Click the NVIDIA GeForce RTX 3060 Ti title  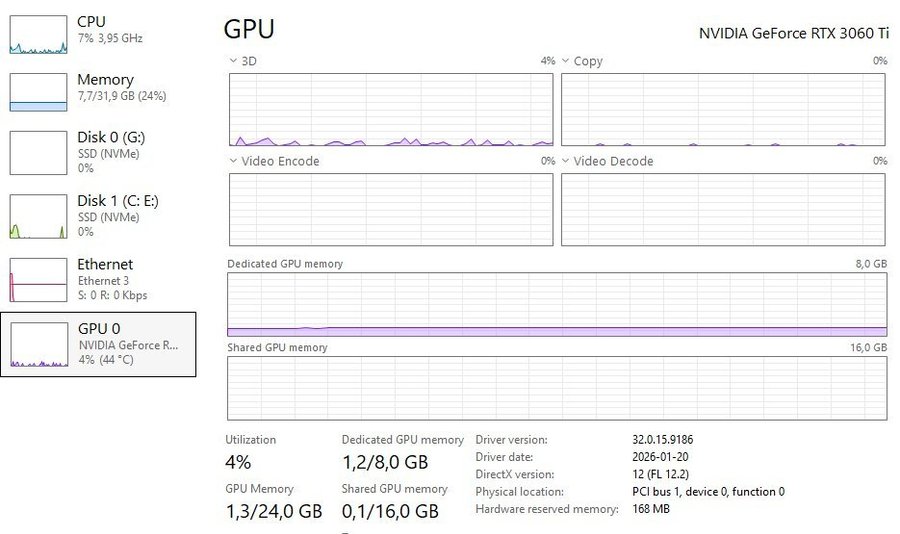point(793,32)
